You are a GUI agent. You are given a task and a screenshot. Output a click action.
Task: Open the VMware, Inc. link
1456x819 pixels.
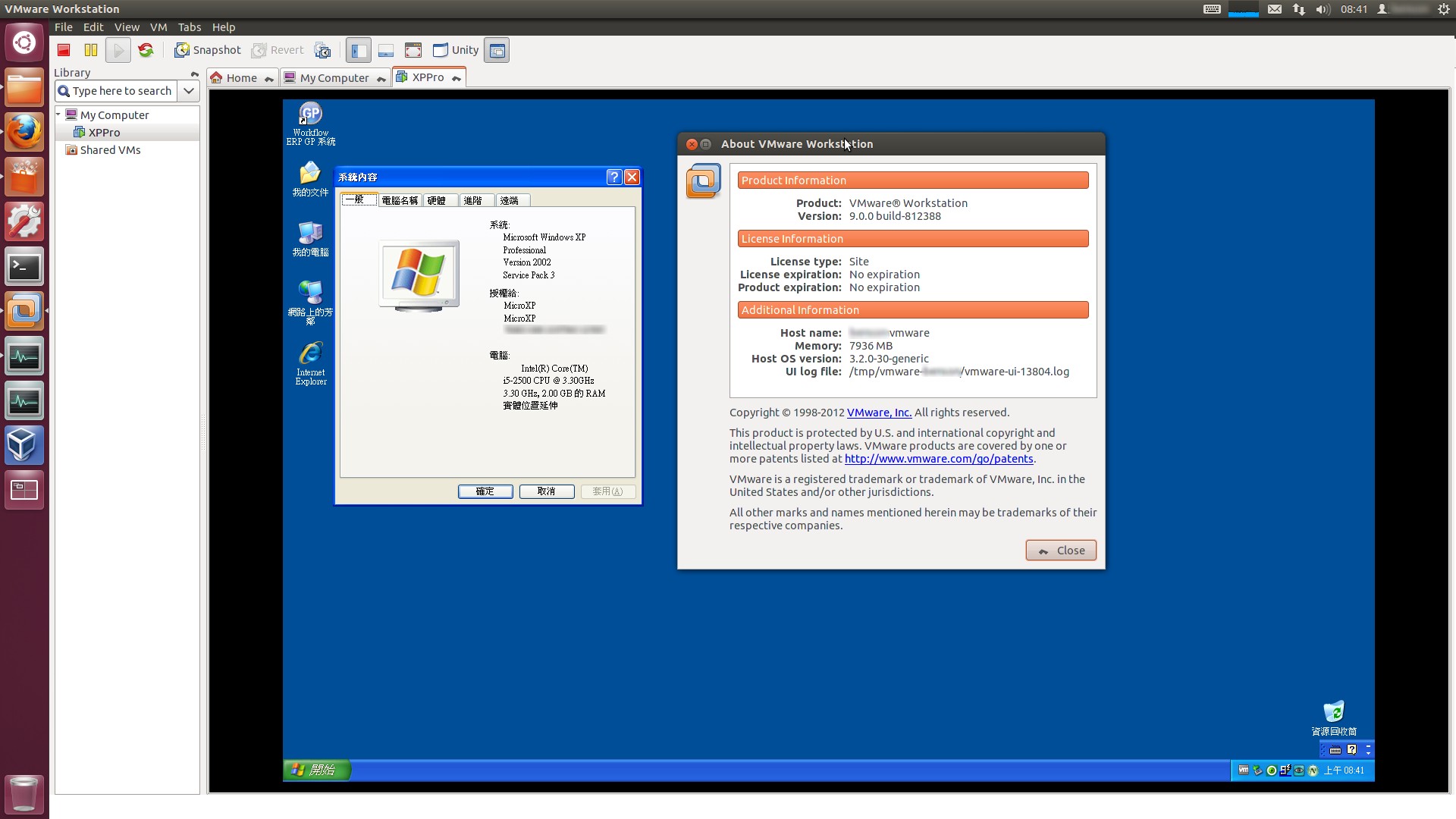click(879, 413)
